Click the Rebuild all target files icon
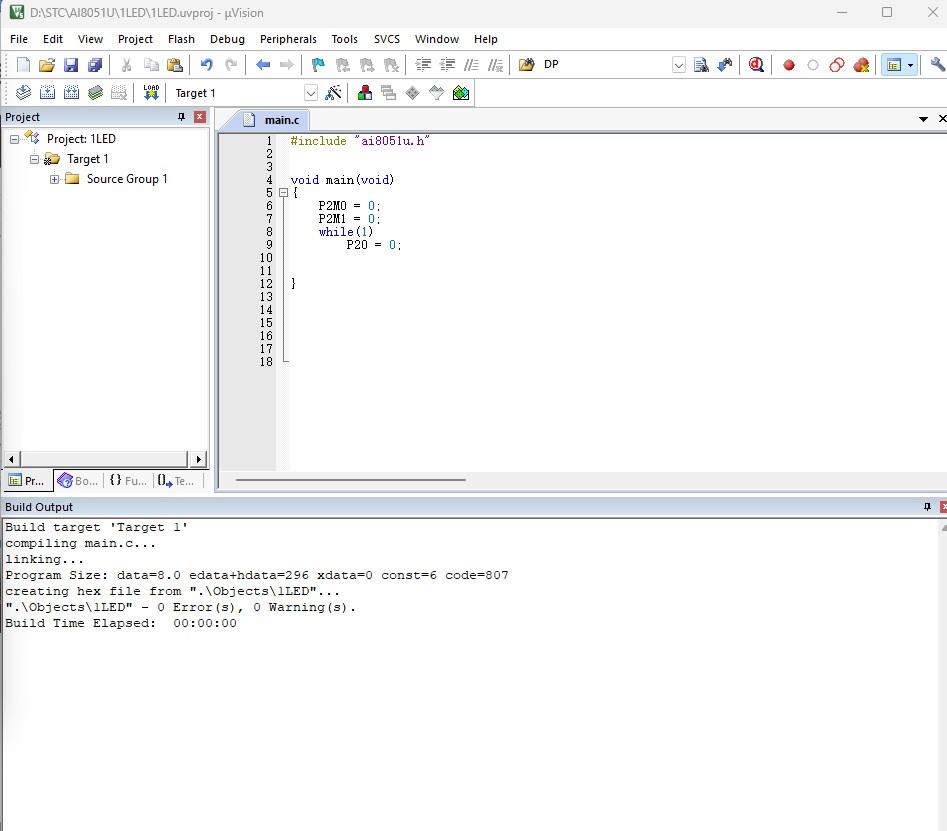 tap(71, 92)
